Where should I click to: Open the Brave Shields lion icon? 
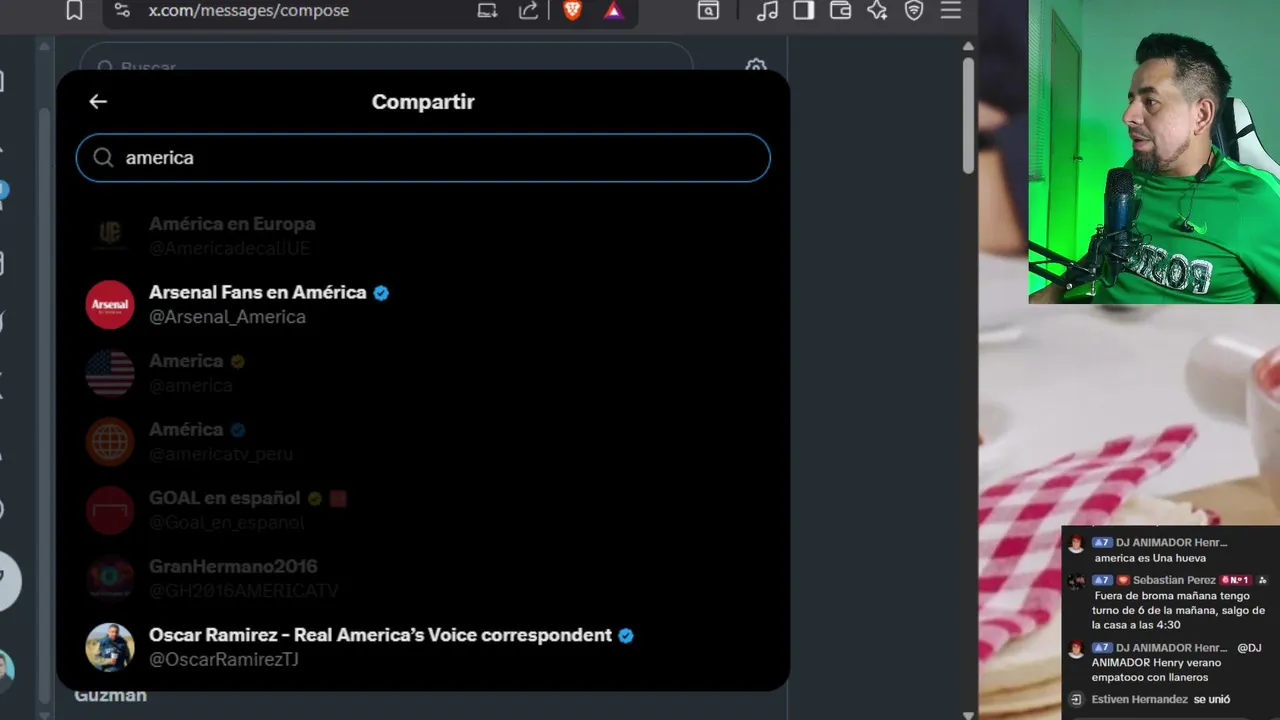[x=572, y=10]
